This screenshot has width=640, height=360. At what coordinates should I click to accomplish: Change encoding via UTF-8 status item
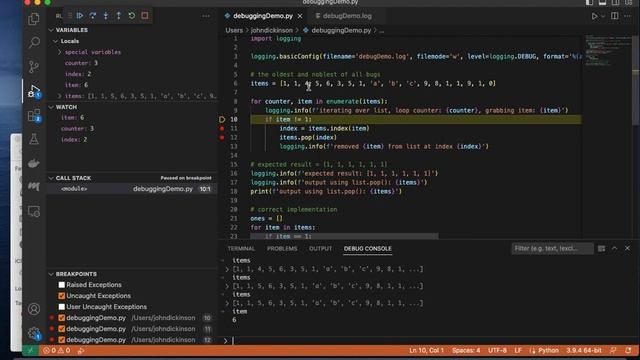(497, 350)
